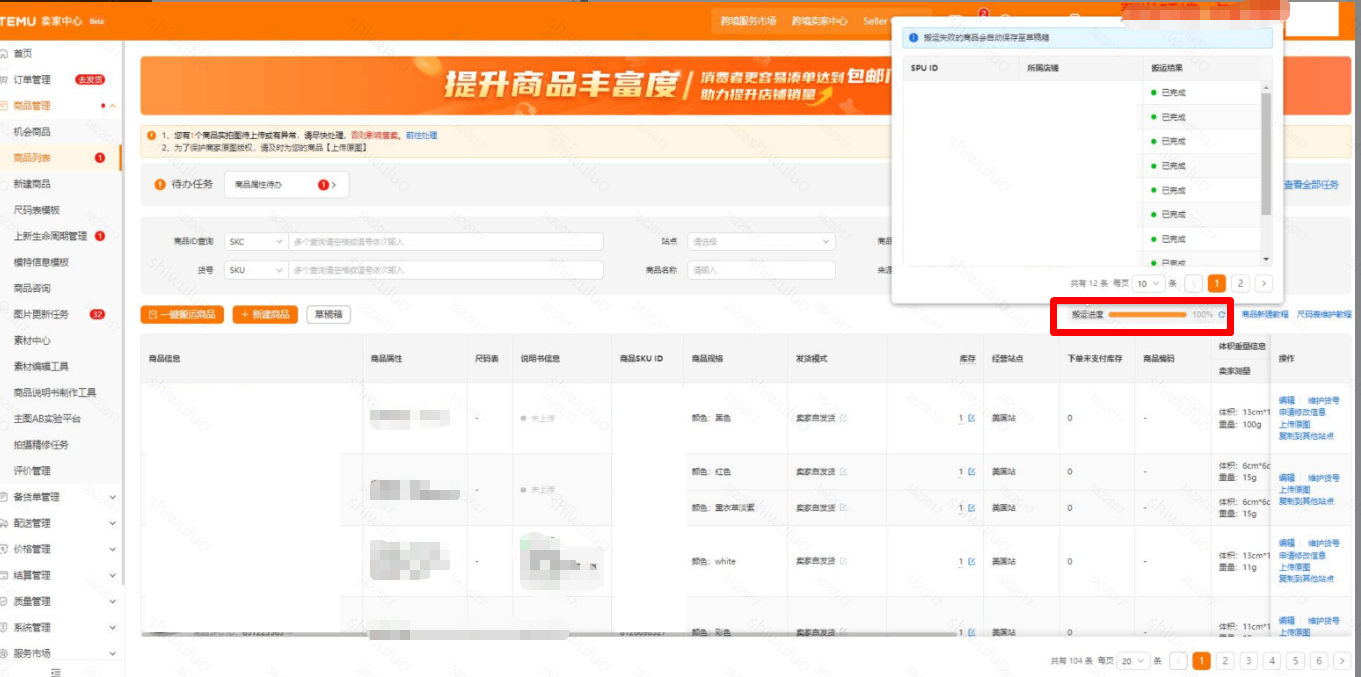Open 图片更新任务 in the sidebar menu
This screenshot has height=677, width=1361.
(x=41, y=315)
